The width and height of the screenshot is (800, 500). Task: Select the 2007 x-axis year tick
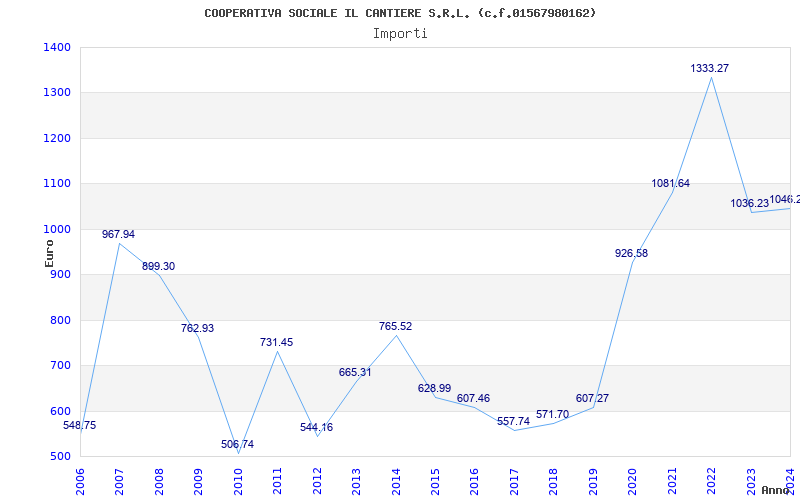click(x=119, y=481)
